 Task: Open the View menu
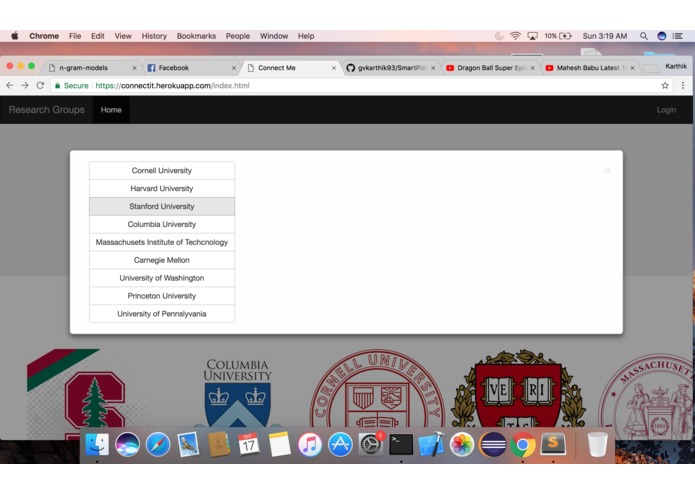coord(123,36)
